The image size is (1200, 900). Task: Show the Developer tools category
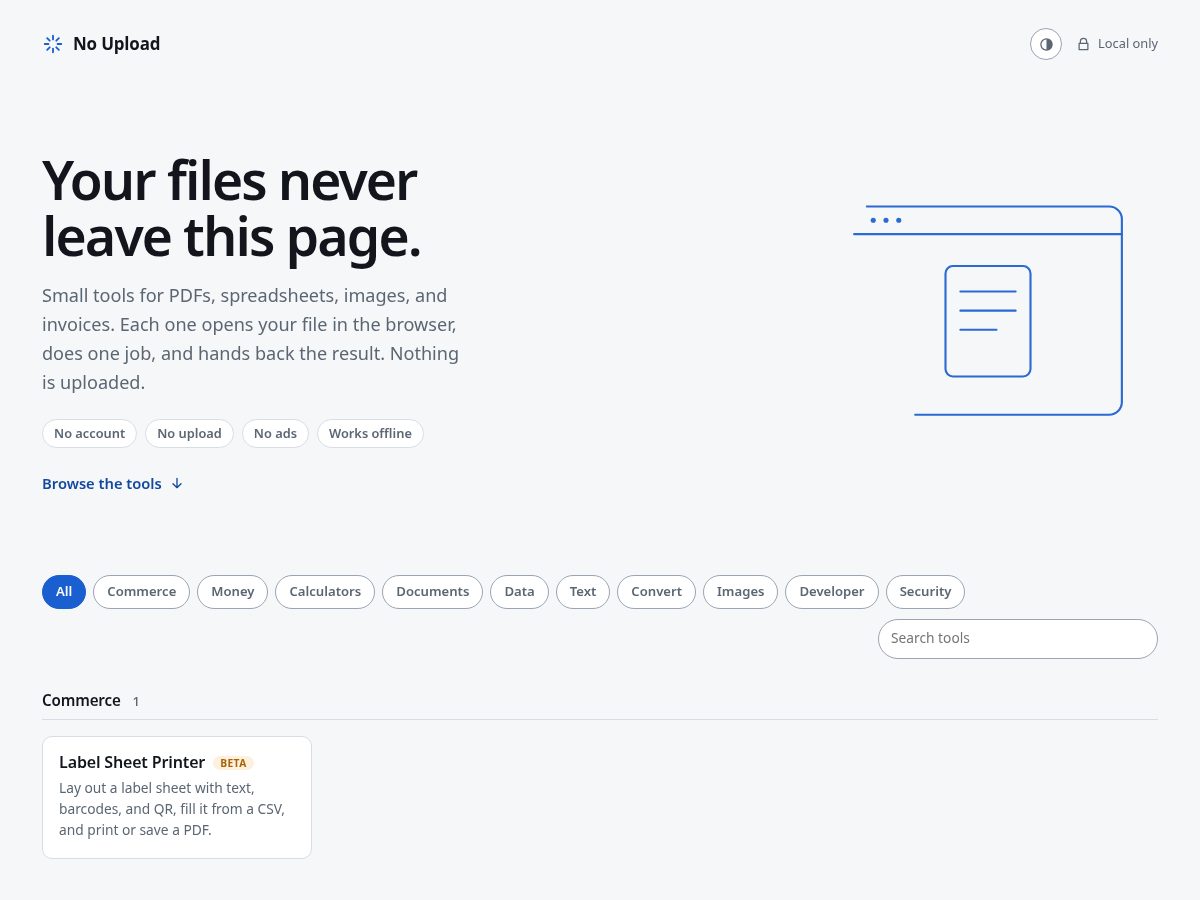(831, 592)
